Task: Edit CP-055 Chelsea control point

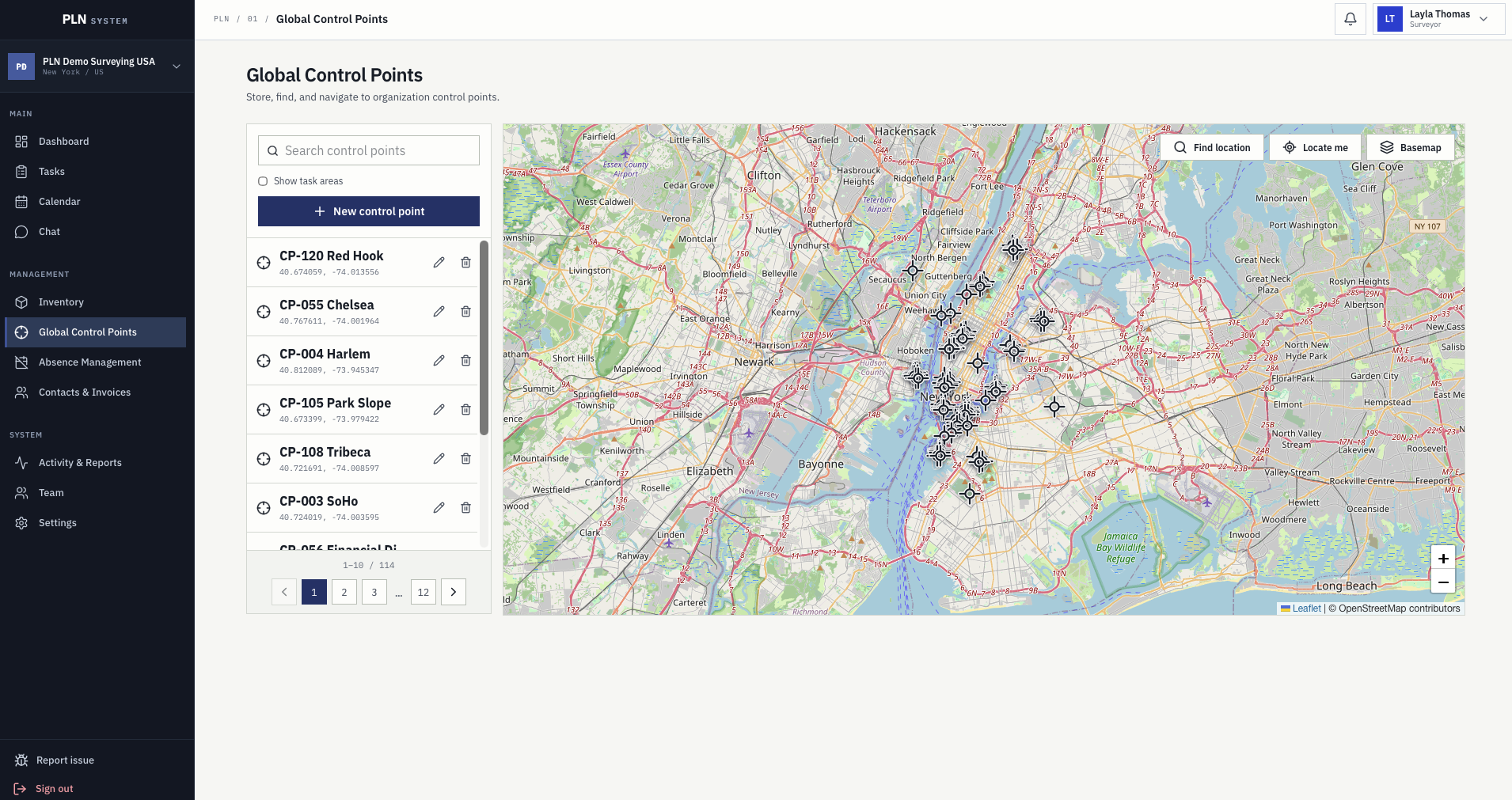Action: [439, 312]
